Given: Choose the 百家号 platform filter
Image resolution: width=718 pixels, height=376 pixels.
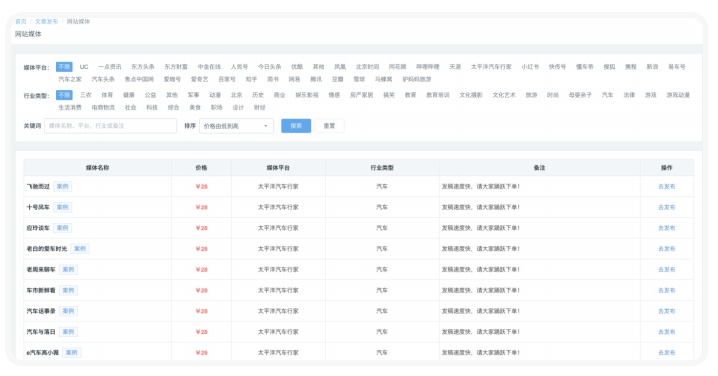Looking at the screenshot, I should tap(227, 79).
